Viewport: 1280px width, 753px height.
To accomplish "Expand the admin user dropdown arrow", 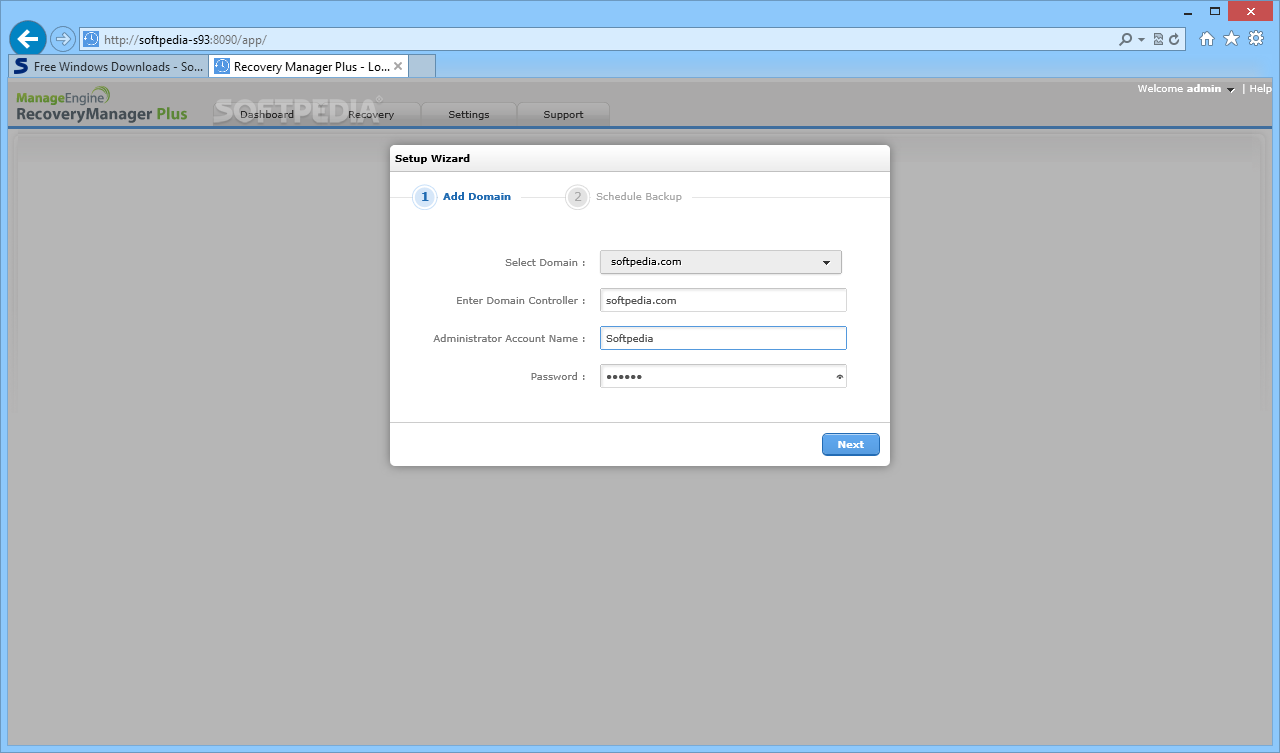I will 1231,90.
